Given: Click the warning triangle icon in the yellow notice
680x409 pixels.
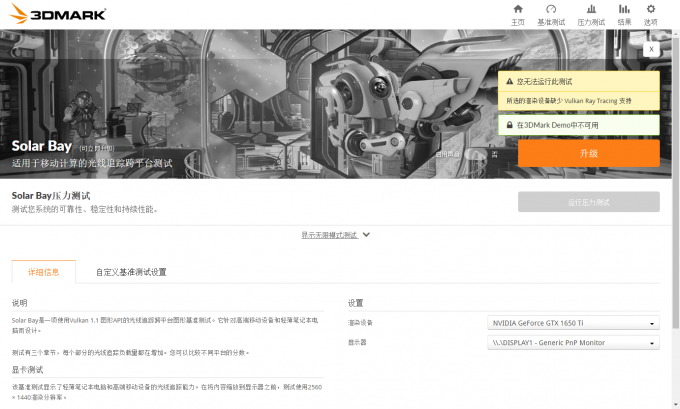Looking at the screenshot, I should tap(510, 81).
